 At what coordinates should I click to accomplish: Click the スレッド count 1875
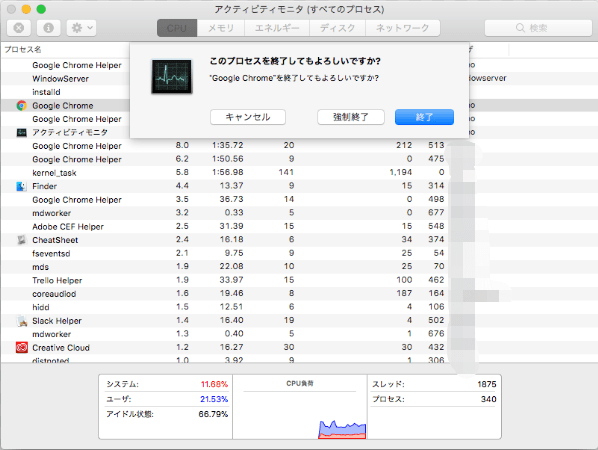click(487, 384)
